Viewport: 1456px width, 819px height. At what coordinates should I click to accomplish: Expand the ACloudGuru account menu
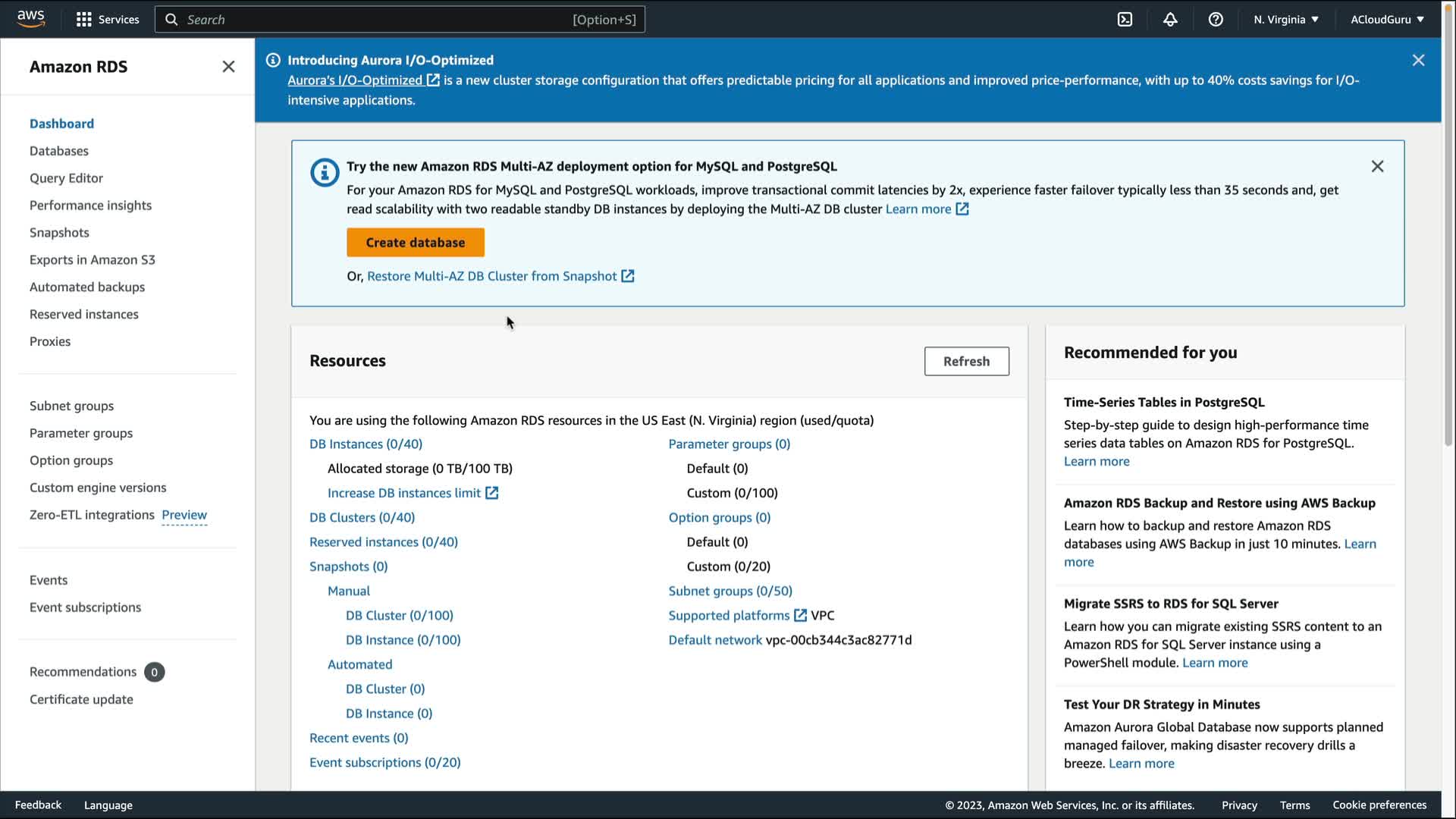[x=1387, y=20]
